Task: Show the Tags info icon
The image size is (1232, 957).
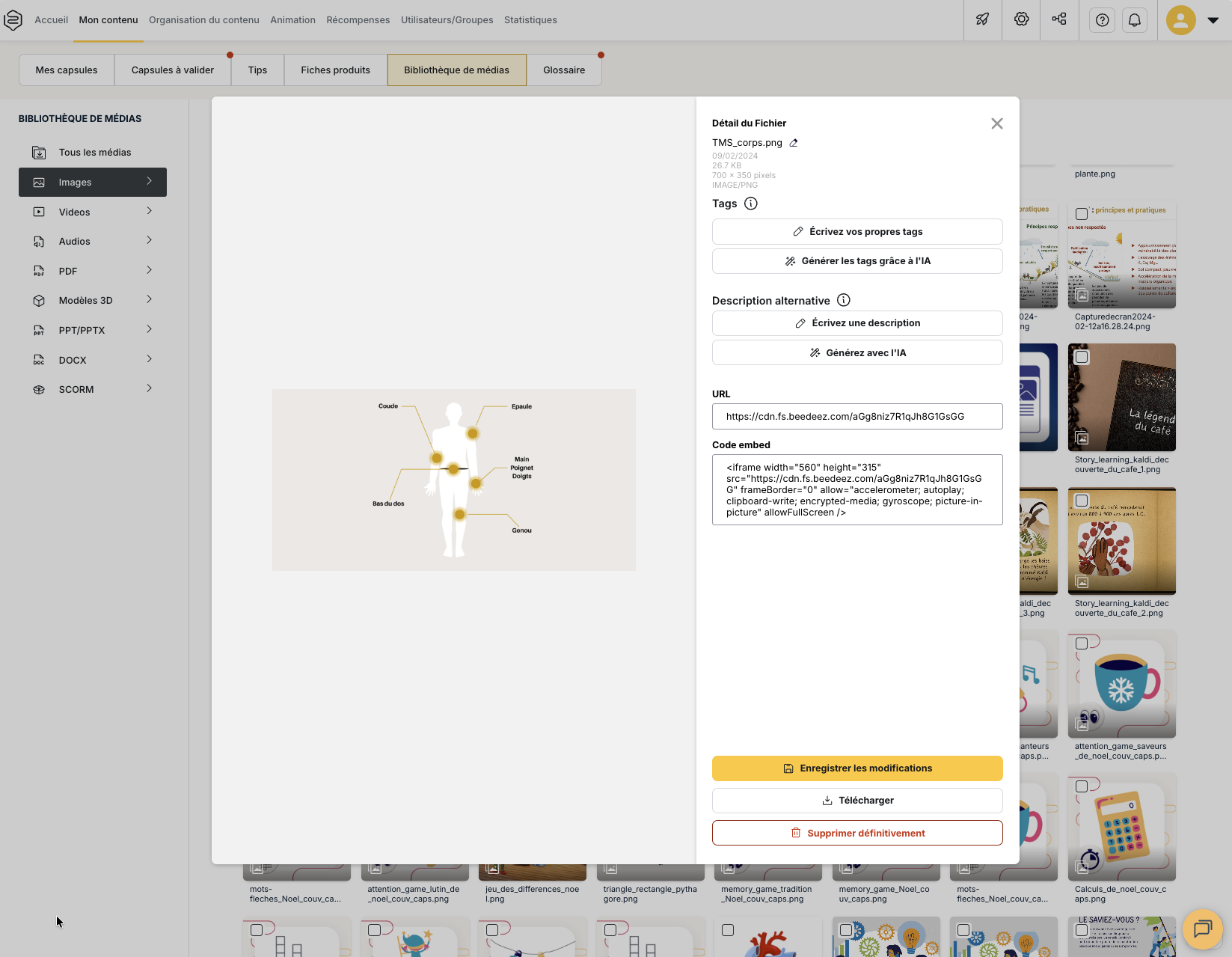Action: [751, 204]
